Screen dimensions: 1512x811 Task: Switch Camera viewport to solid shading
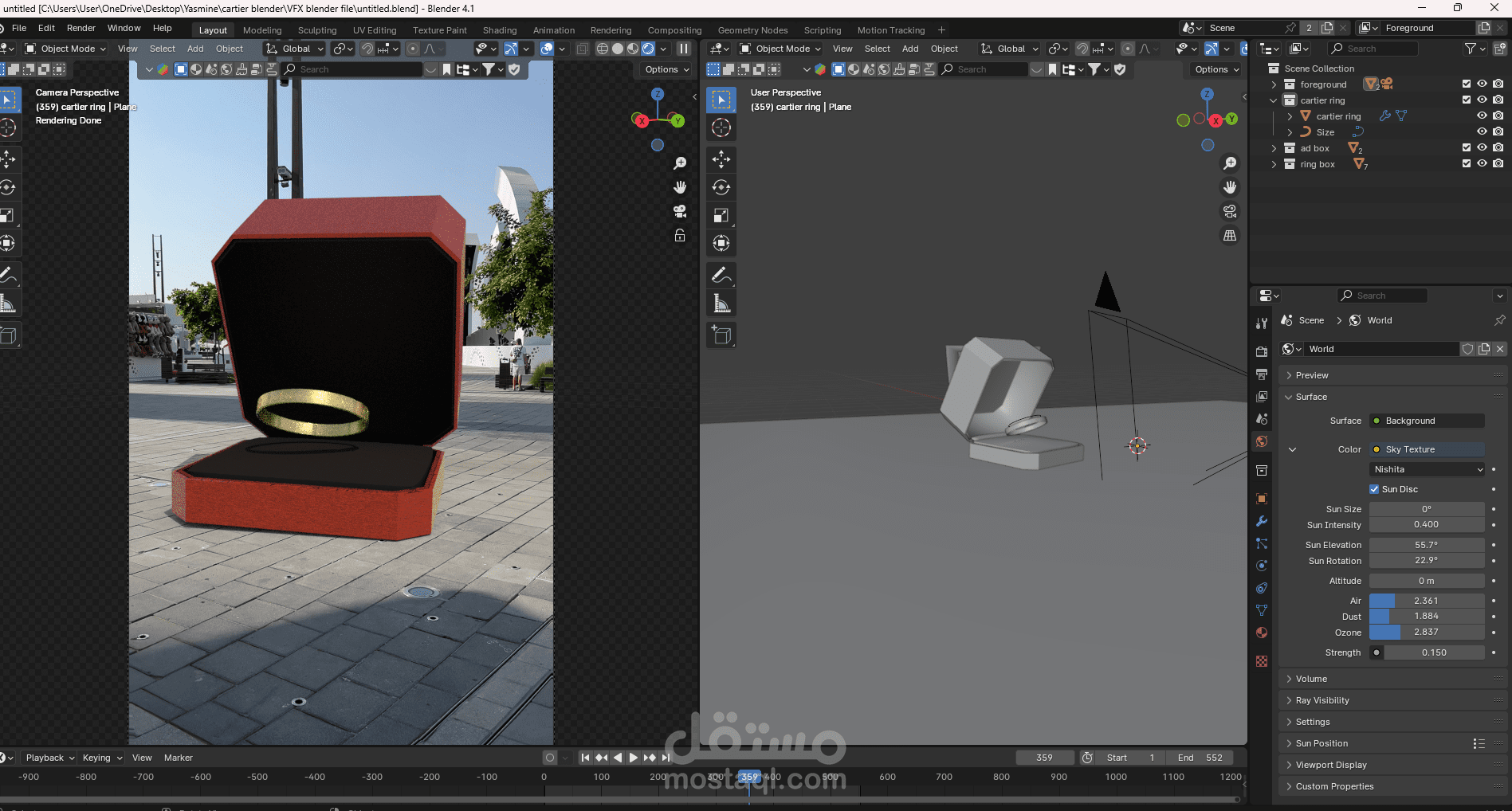pos(618,49)
